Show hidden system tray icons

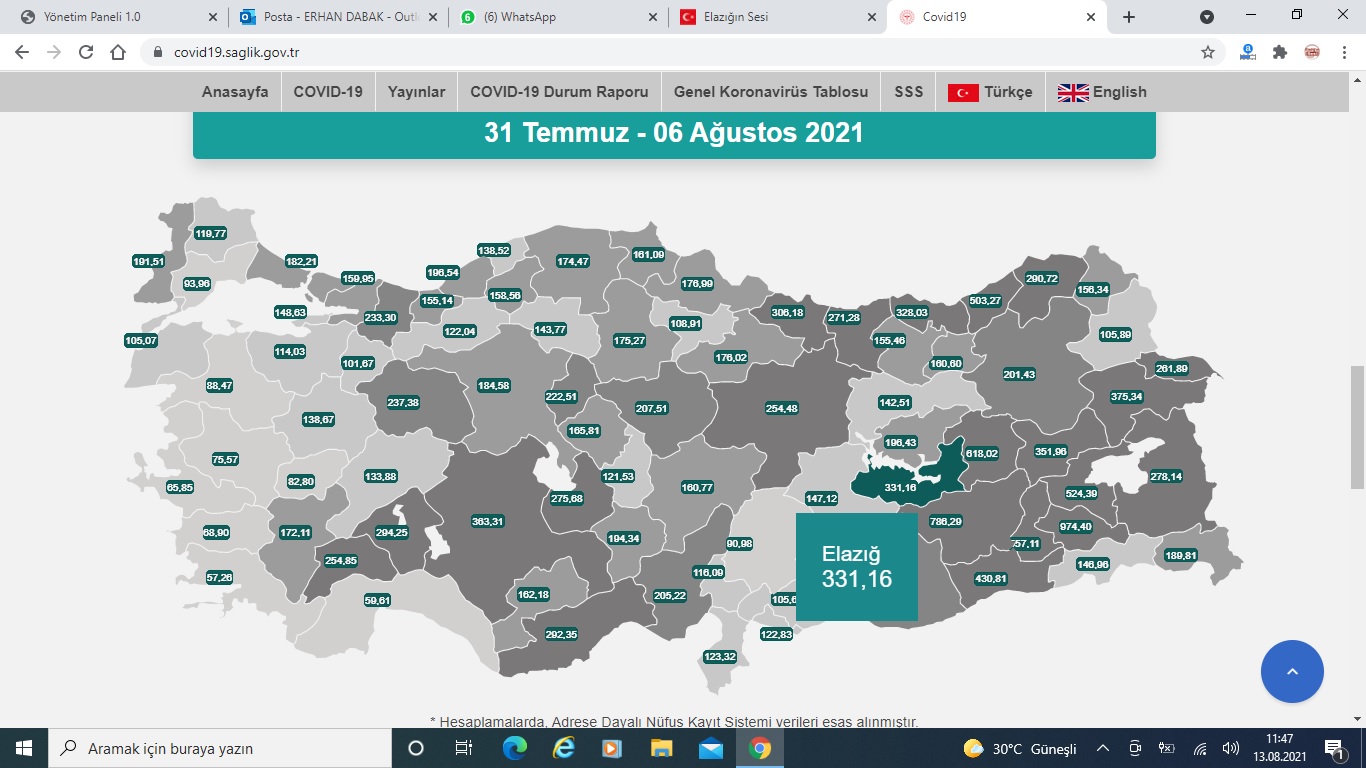1103,748
